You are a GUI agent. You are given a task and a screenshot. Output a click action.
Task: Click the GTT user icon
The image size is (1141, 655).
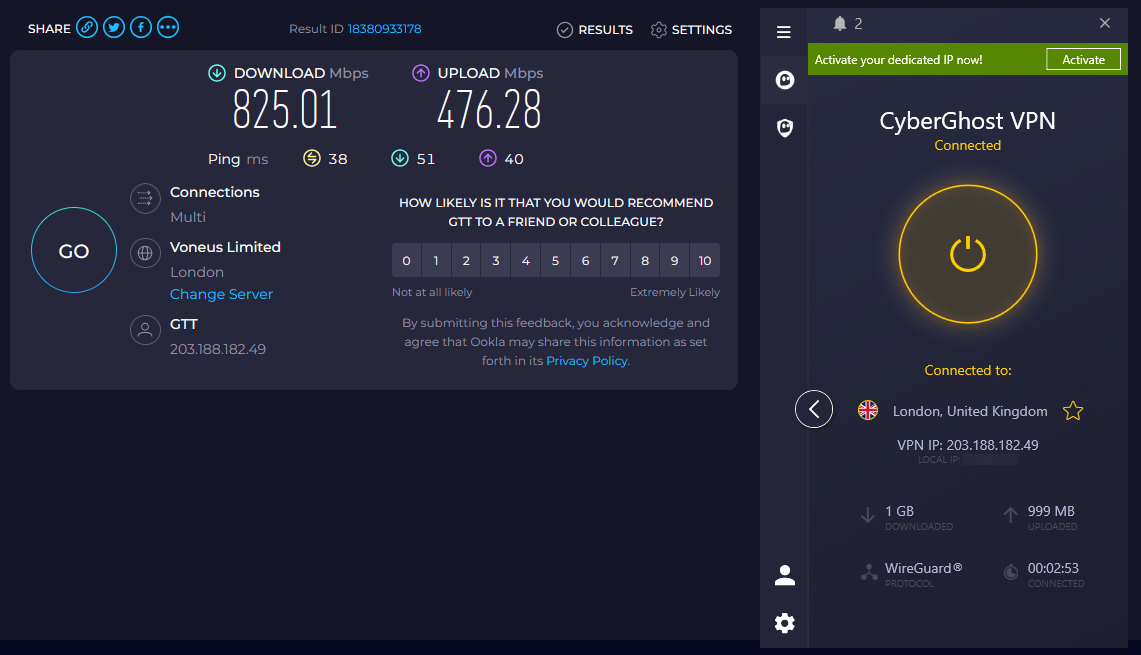[x=145, y=330]
